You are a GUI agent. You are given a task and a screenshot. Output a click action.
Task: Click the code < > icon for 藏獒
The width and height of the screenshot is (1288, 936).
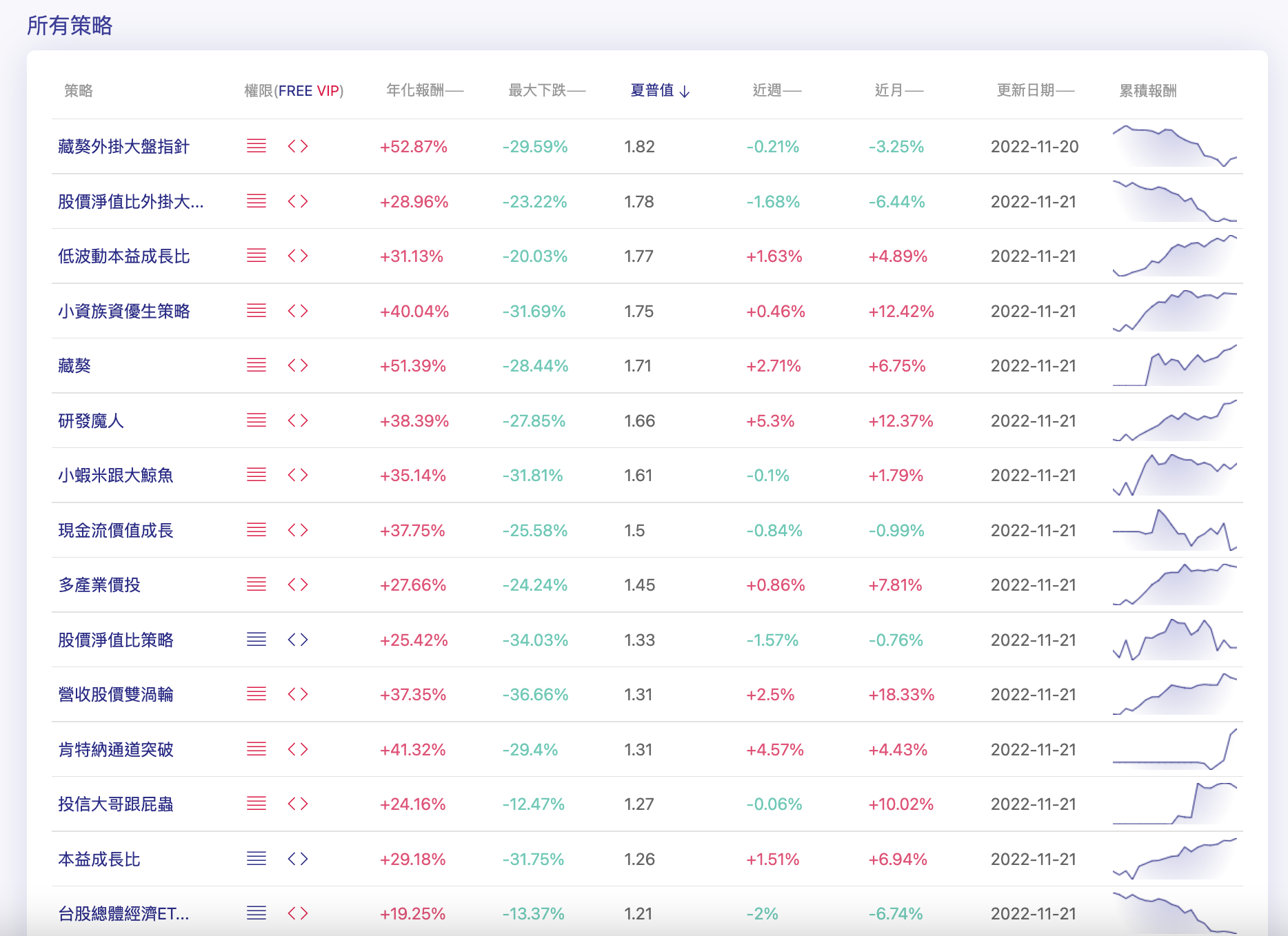tap(298, 365)
